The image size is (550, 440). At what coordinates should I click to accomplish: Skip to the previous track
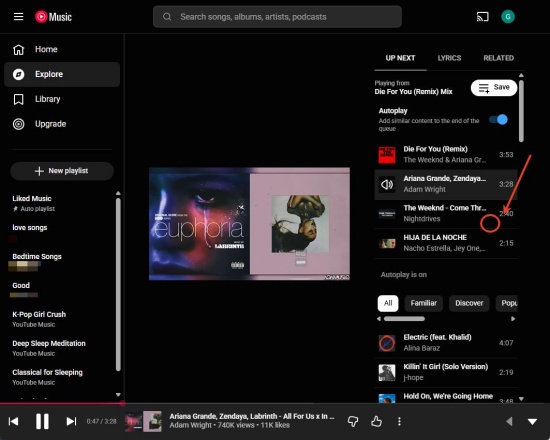pyautogui.click(x=13, y=421)
